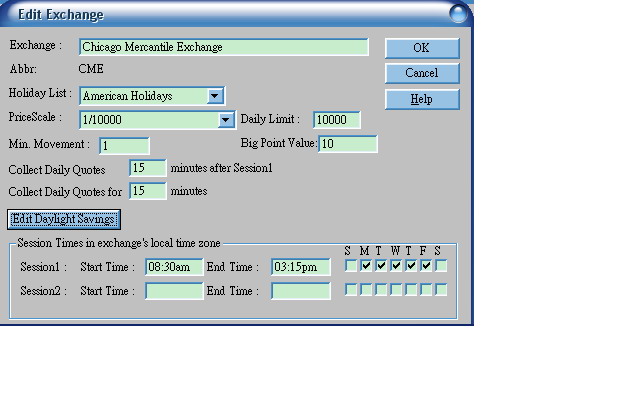Viewport: 640px width, 400px height.
Task: Uncheck Session1 Thursday checkbox
Action: tap(411, 266)
